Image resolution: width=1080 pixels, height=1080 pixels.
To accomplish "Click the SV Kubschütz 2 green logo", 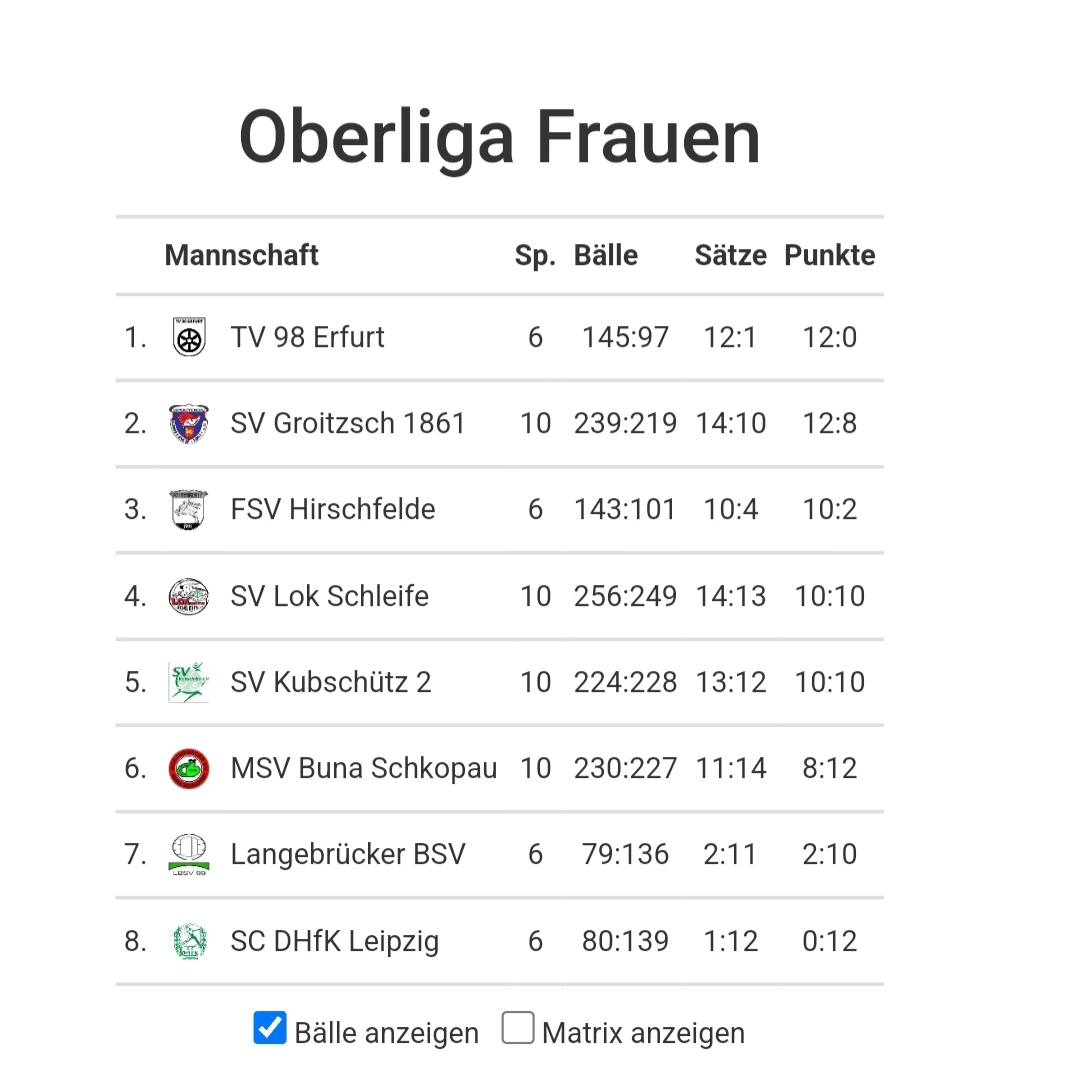I will (189, 682).
